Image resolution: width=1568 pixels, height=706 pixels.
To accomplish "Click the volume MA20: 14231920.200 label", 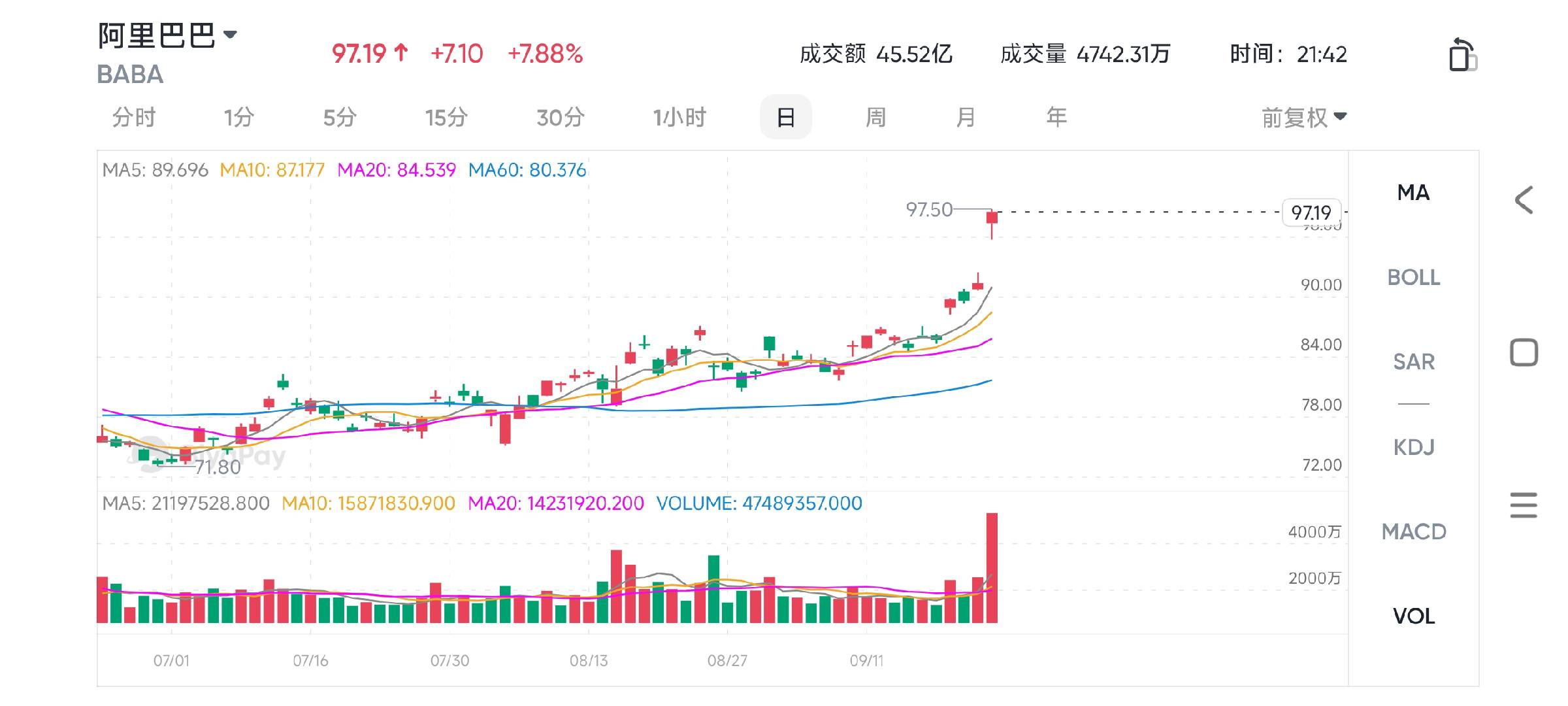I will 556,503.
